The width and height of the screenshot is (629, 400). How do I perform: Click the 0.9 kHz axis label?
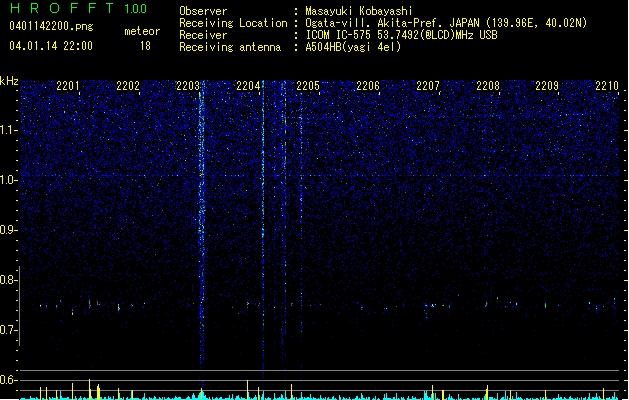coord(8,230)
